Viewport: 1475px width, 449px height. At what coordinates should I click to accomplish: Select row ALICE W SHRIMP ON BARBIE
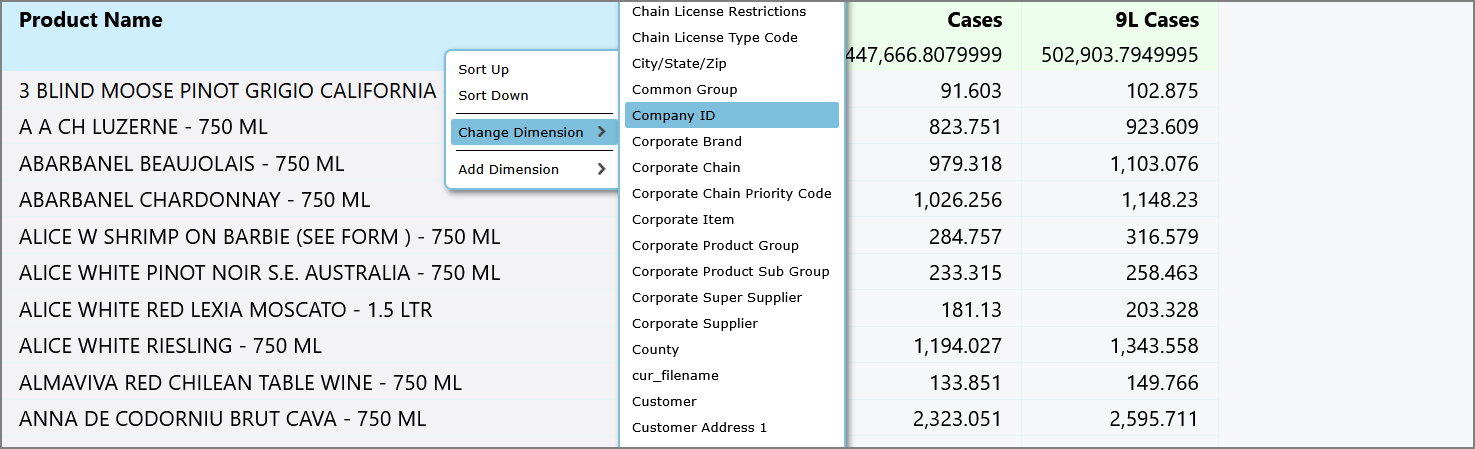[260, 237]
